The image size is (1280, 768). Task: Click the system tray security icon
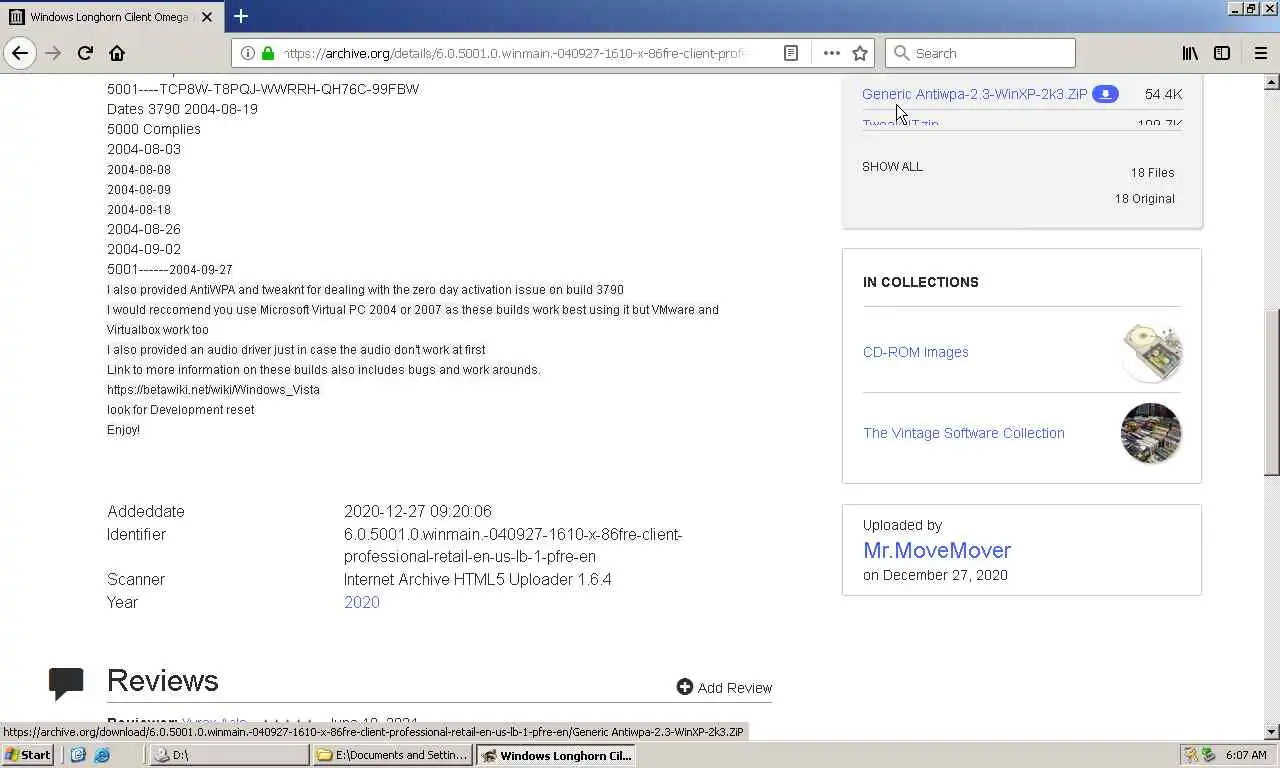(x=1190, y=755)
